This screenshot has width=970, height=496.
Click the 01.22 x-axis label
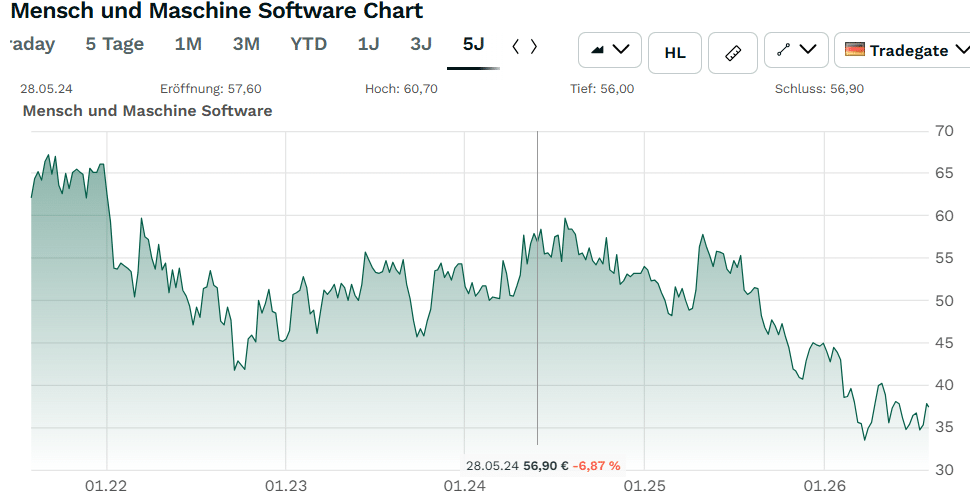106,486
